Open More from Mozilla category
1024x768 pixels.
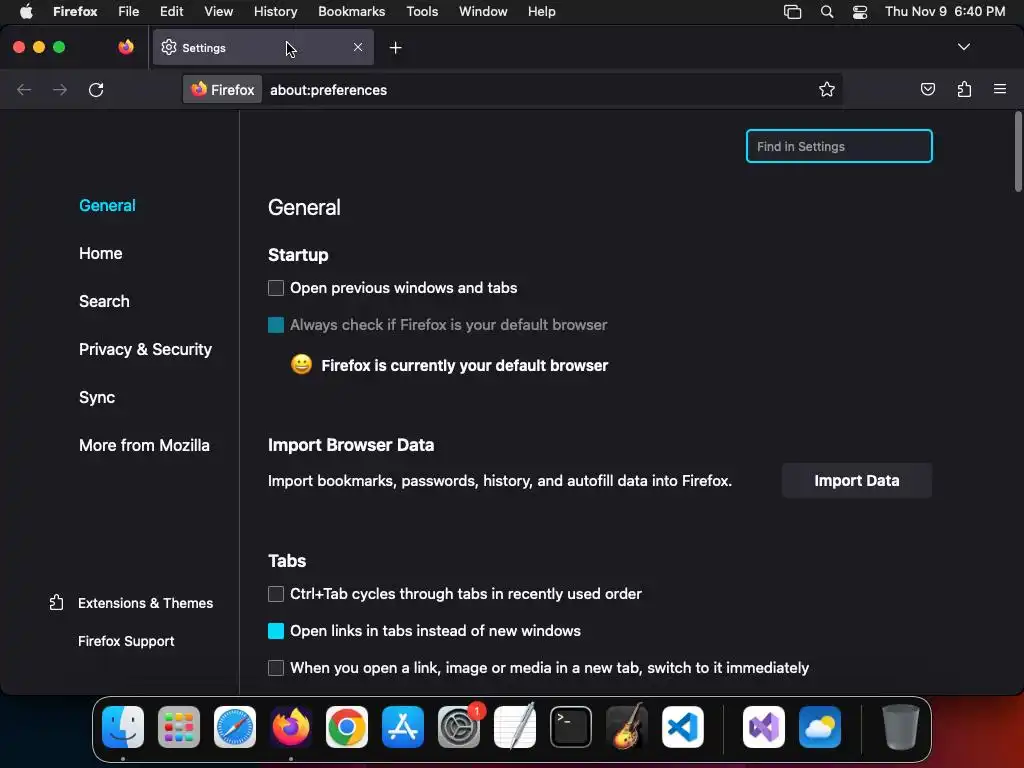click(144, 445)
